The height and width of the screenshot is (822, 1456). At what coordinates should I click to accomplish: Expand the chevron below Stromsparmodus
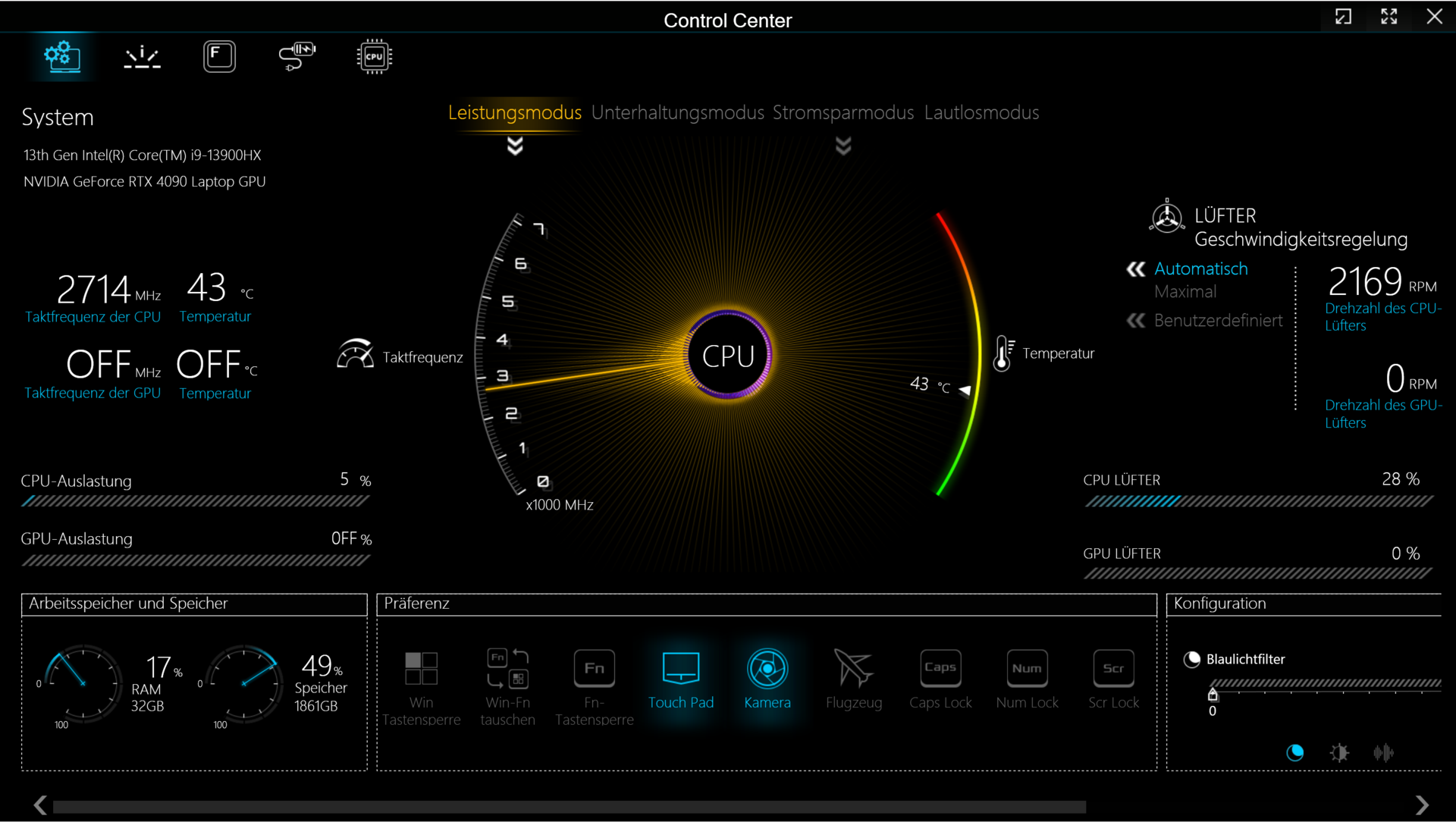[x=843, y=146]
